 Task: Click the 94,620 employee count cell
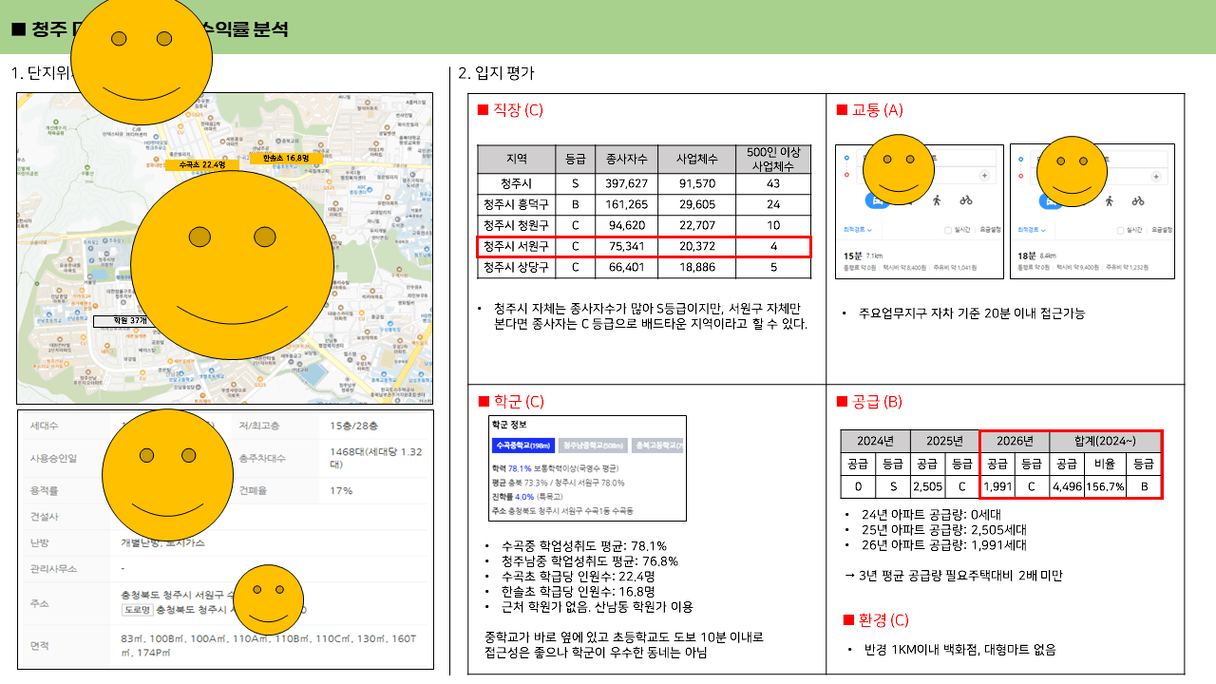point(627,226)
